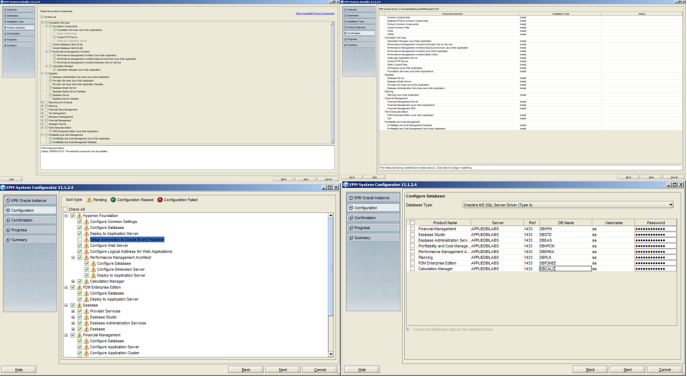Viewport: 687px width, 377px height.
Task: Click DBHFM database name cell
Action: point(565,229)
